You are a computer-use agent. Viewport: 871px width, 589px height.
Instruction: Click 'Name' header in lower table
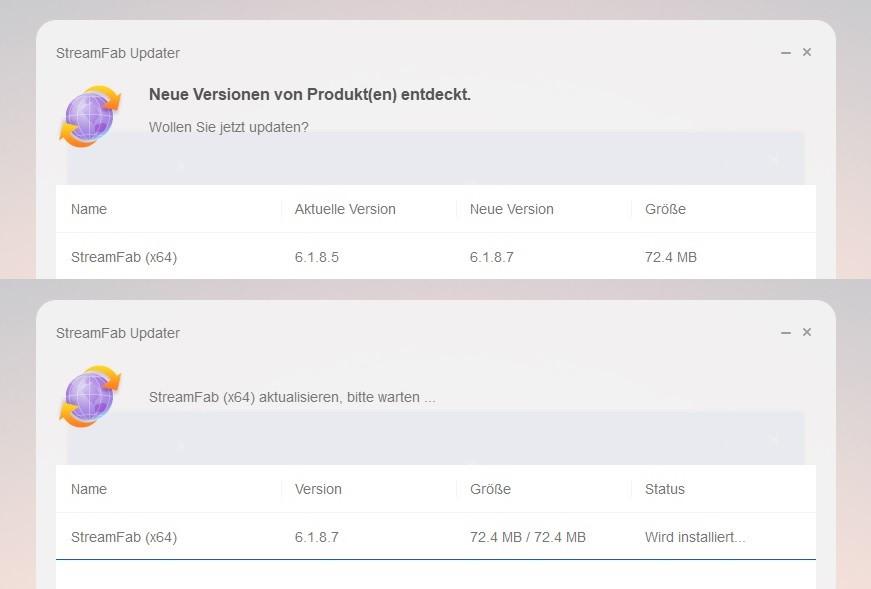89,490
